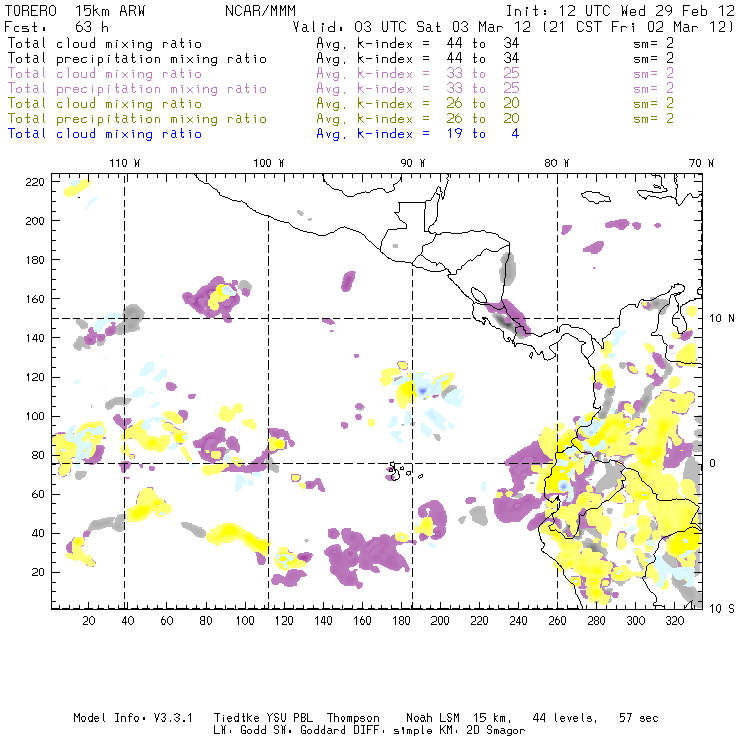Viewport: 740px width, 740px height.
Task: Click the Init: 12 UTC Wed 29 Feb 12 text
Action: [620, 11]
